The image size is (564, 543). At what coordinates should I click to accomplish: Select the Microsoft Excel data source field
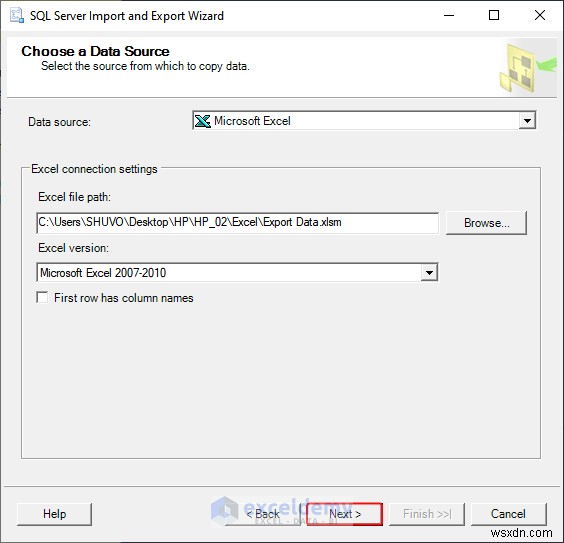point(364,120)
